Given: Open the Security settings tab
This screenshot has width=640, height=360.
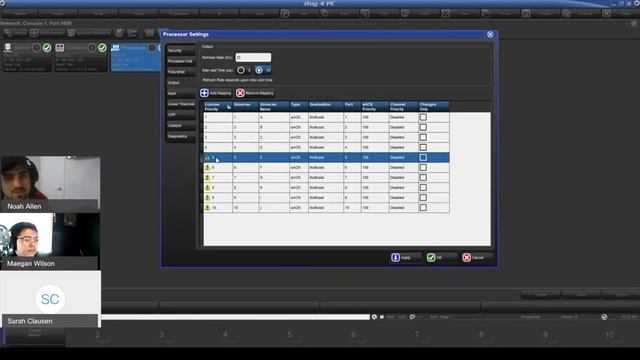Looking at the screenshot, I should [180, 51].
